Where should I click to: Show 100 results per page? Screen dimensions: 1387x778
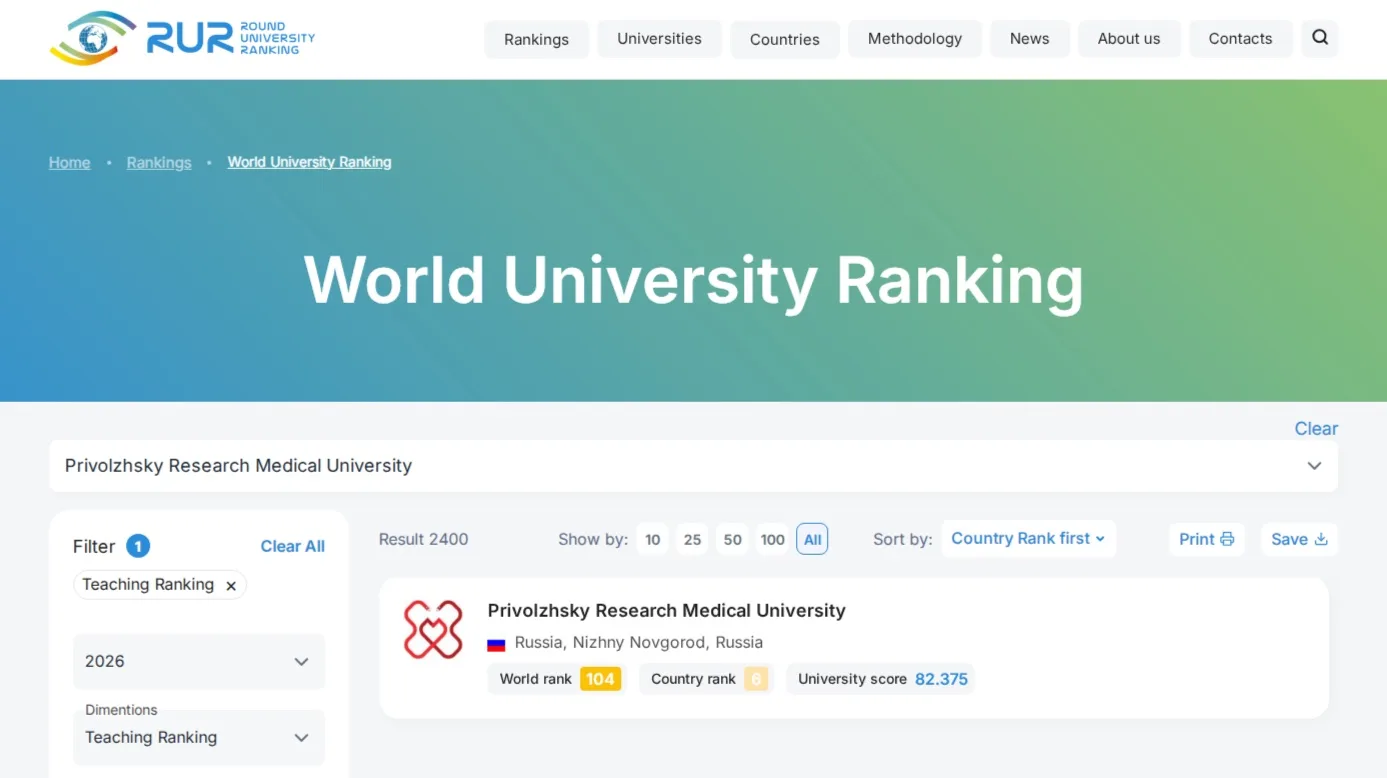coord(772,539)
